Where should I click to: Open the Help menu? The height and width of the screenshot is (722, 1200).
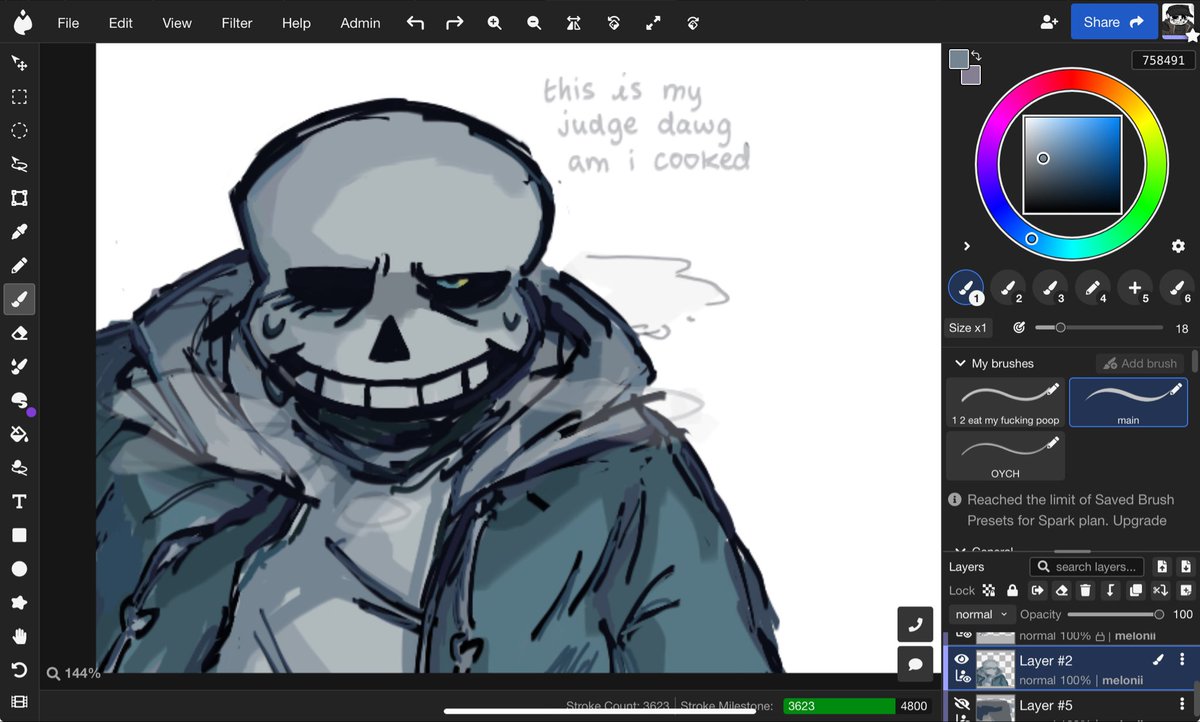(296, 22)
